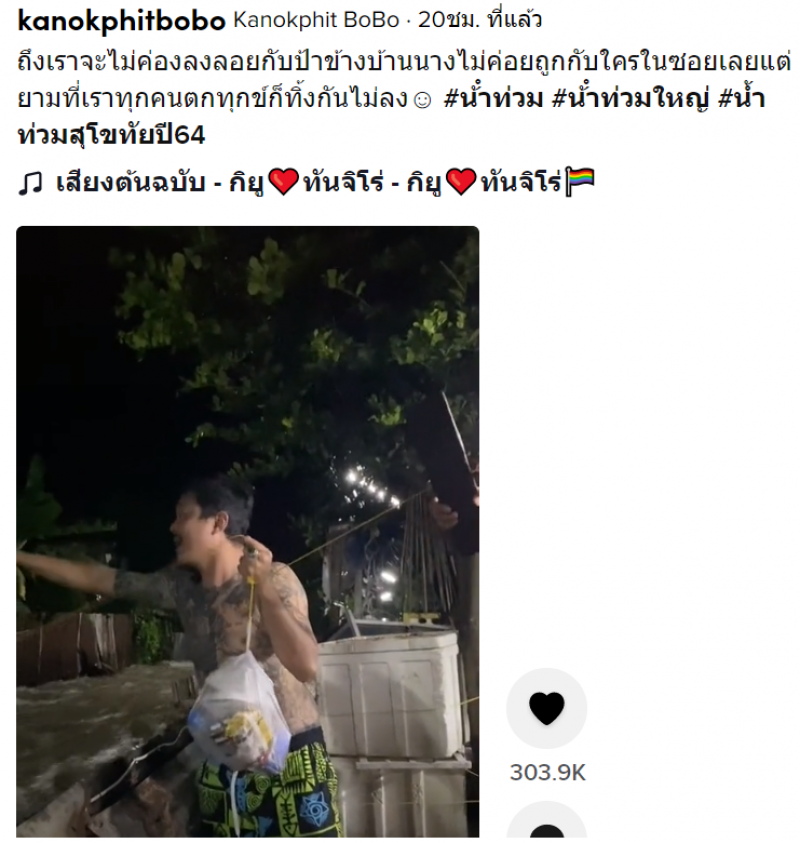Open hashtag #น้ำท่วมใหญ่
800x843 pixels.
[x=630, y=99]
